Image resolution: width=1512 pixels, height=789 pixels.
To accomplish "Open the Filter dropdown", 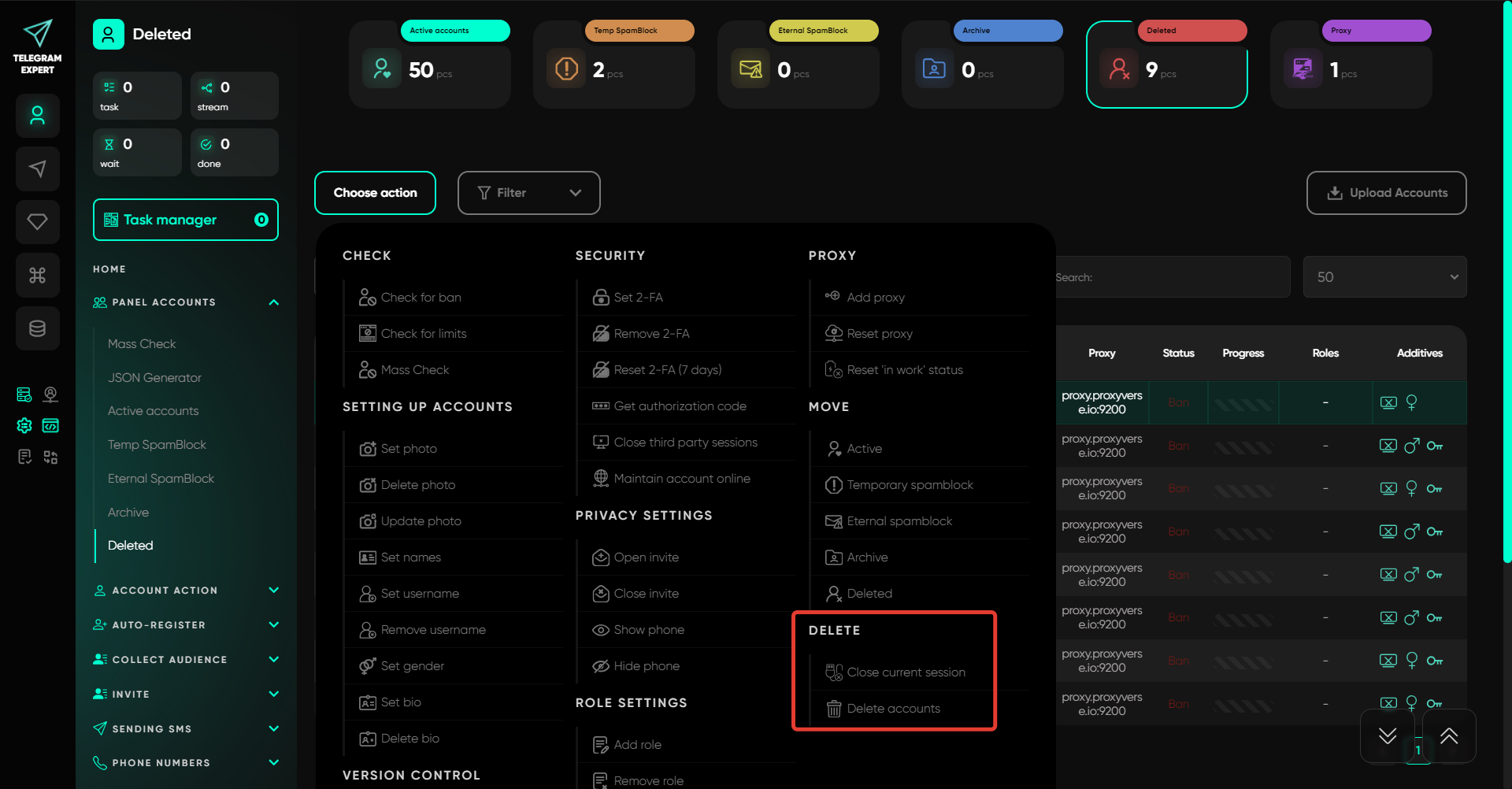I will (x=528, y=193).
